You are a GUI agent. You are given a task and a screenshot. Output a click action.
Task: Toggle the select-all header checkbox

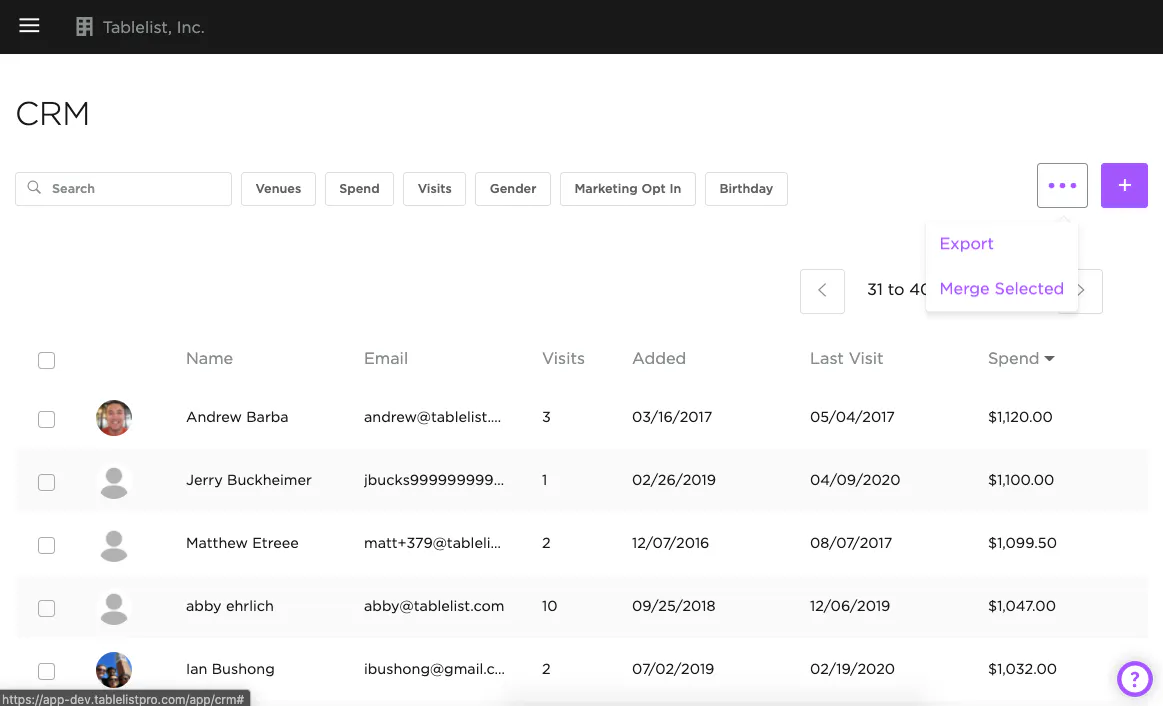(47, 361)
